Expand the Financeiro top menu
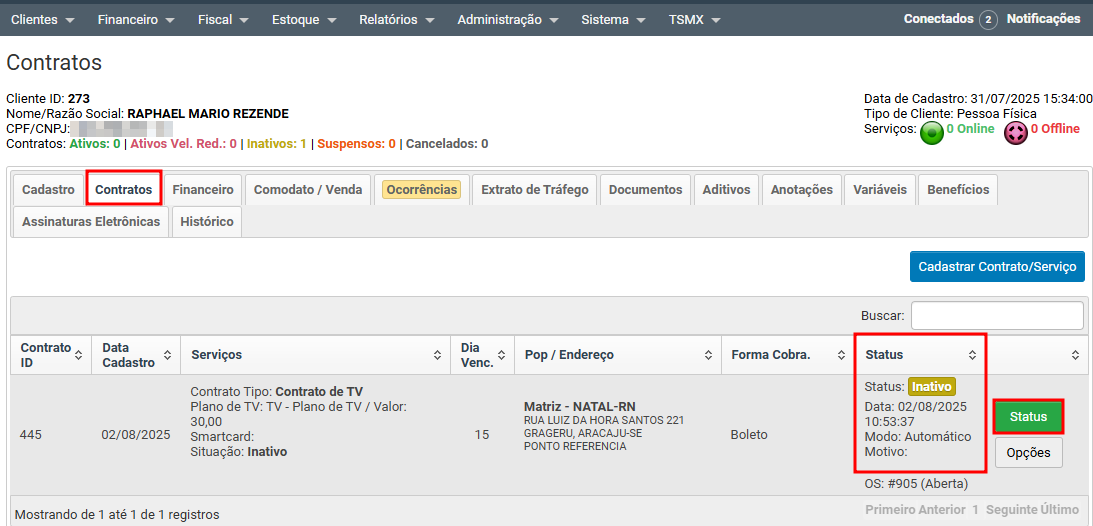The image size is (1093, 526). click(135, 20)
